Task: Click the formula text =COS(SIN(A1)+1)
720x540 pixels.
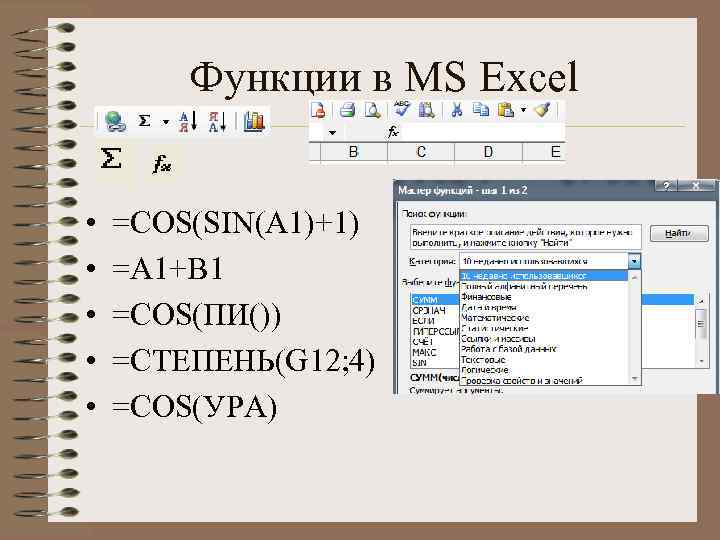Action: point(235,223)
